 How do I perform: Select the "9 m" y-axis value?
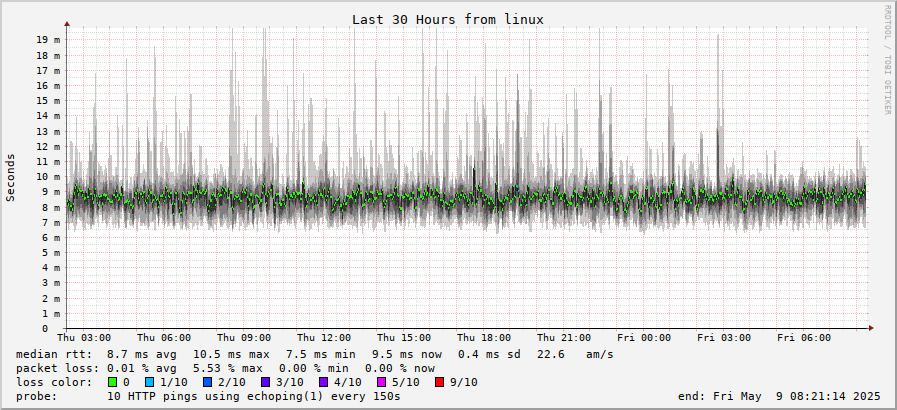(x=51, y=192)
